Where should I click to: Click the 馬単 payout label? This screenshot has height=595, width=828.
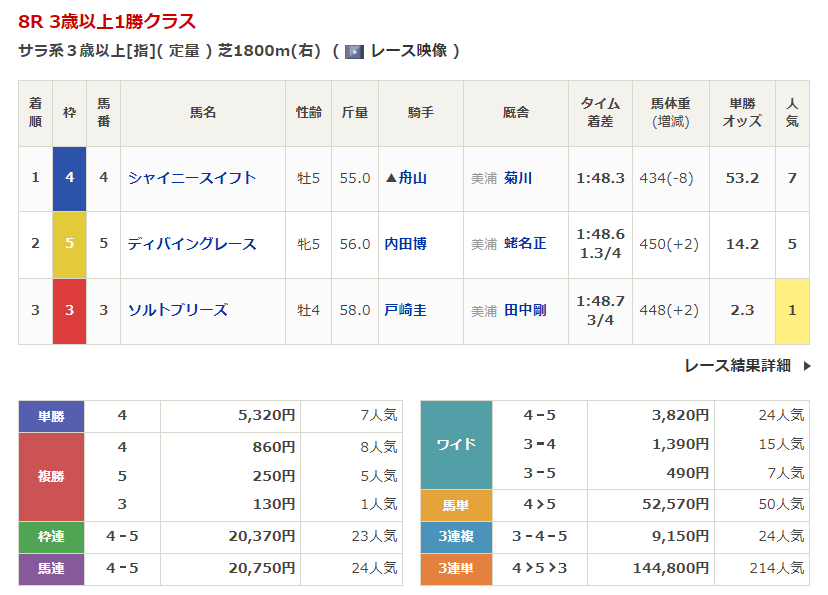pos(456,505)
